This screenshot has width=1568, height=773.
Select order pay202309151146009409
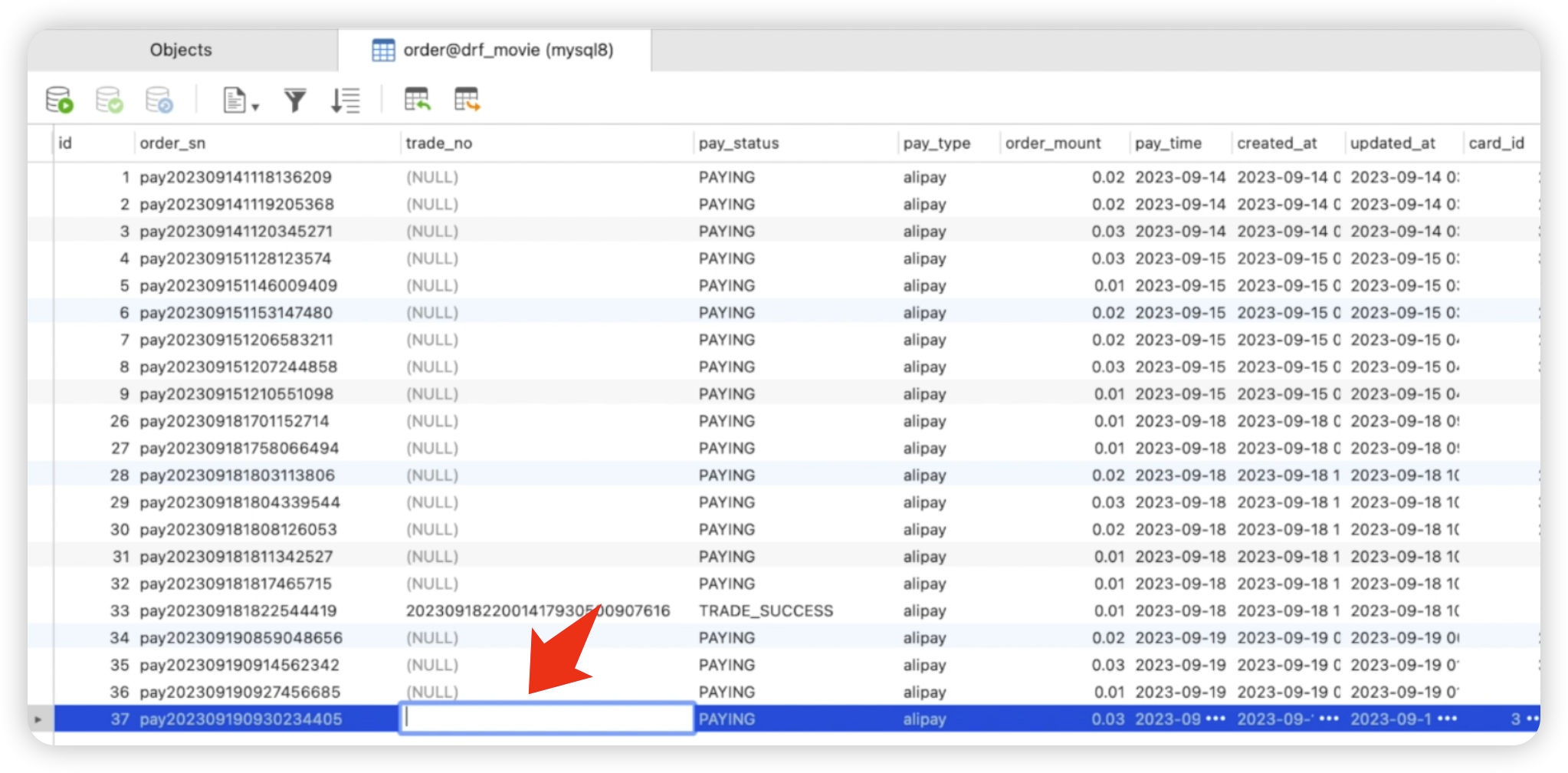238,285
